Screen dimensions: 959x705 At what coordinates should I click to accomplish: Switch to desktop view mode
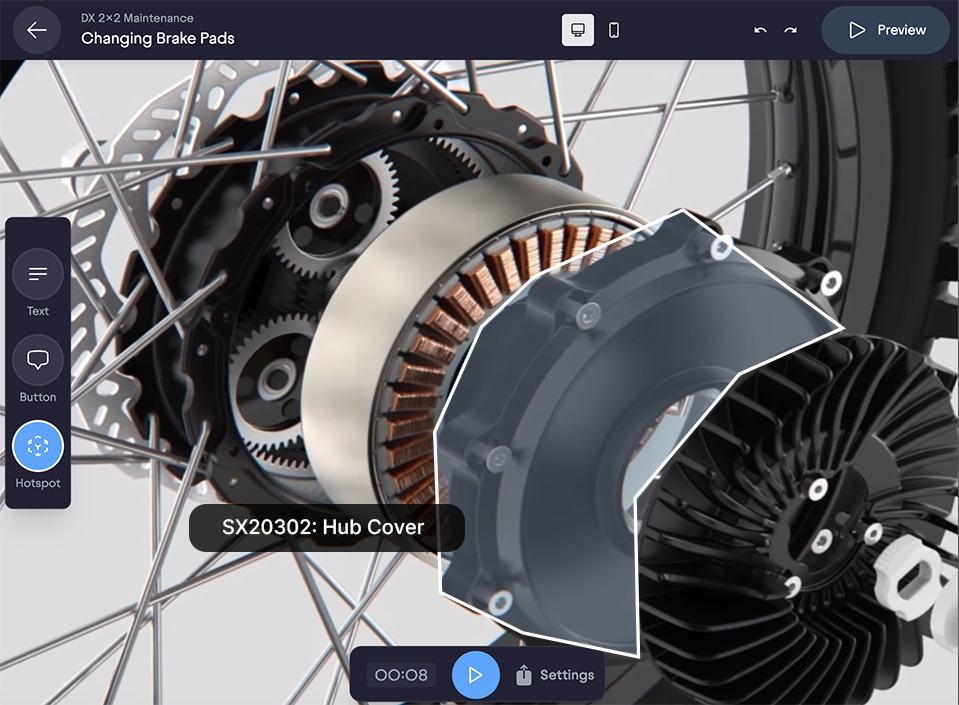578,30
